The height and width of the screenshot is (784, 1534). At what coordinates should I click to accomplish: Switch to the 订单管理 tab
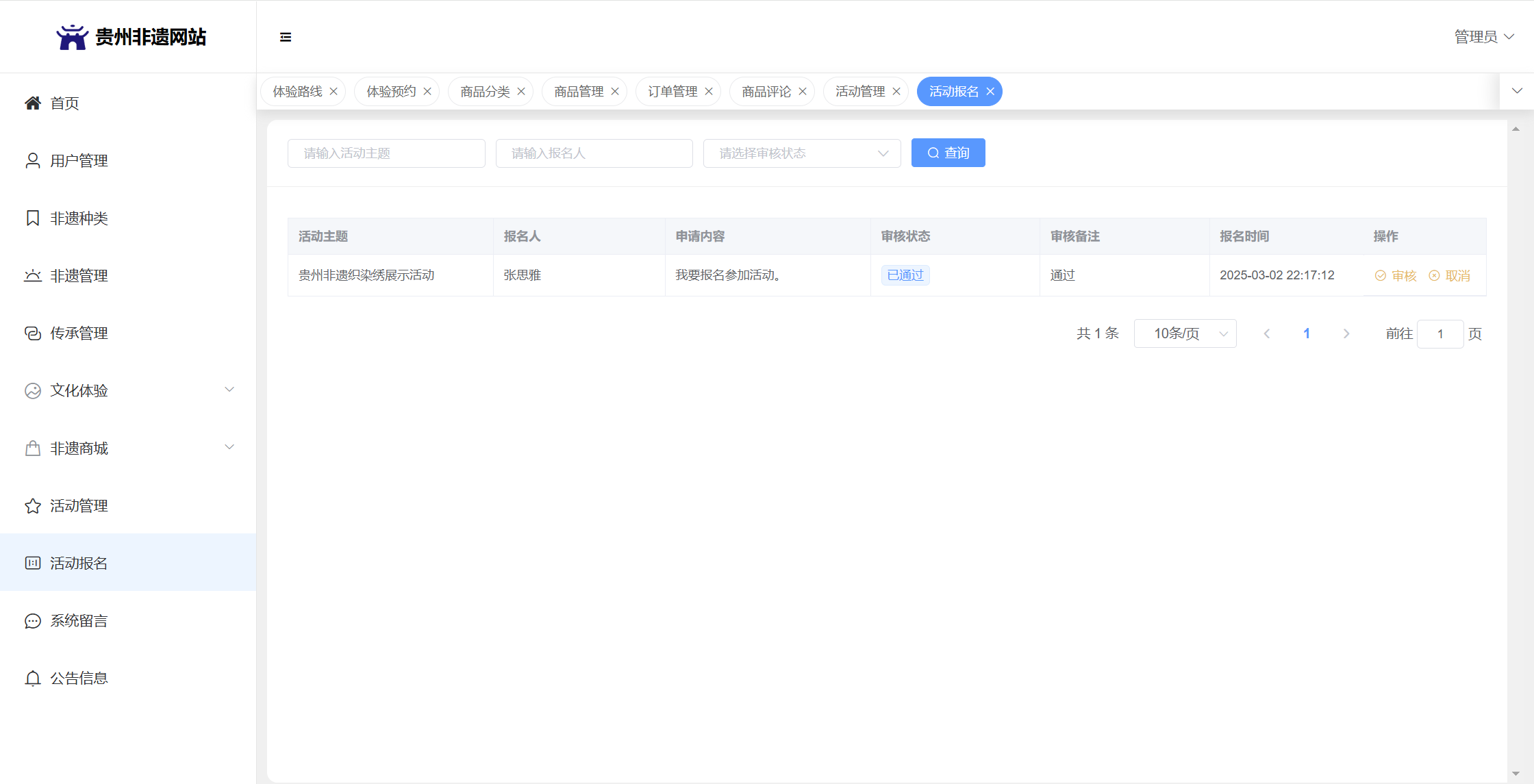point(672,91)
